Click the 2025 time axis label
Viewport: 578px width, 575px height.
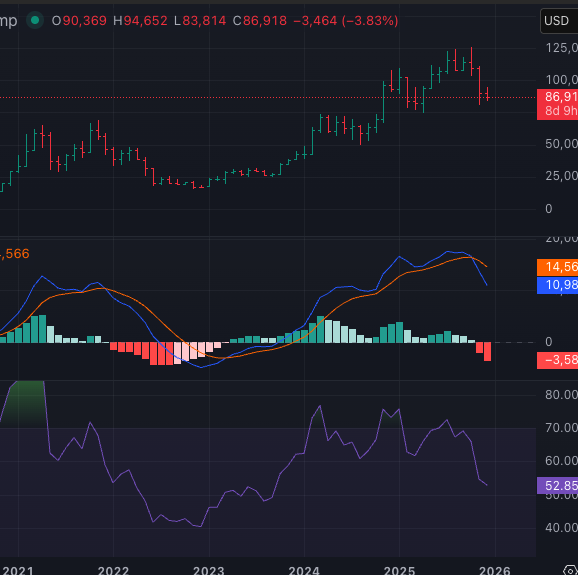pyautogui.click(x=400, y=570)
